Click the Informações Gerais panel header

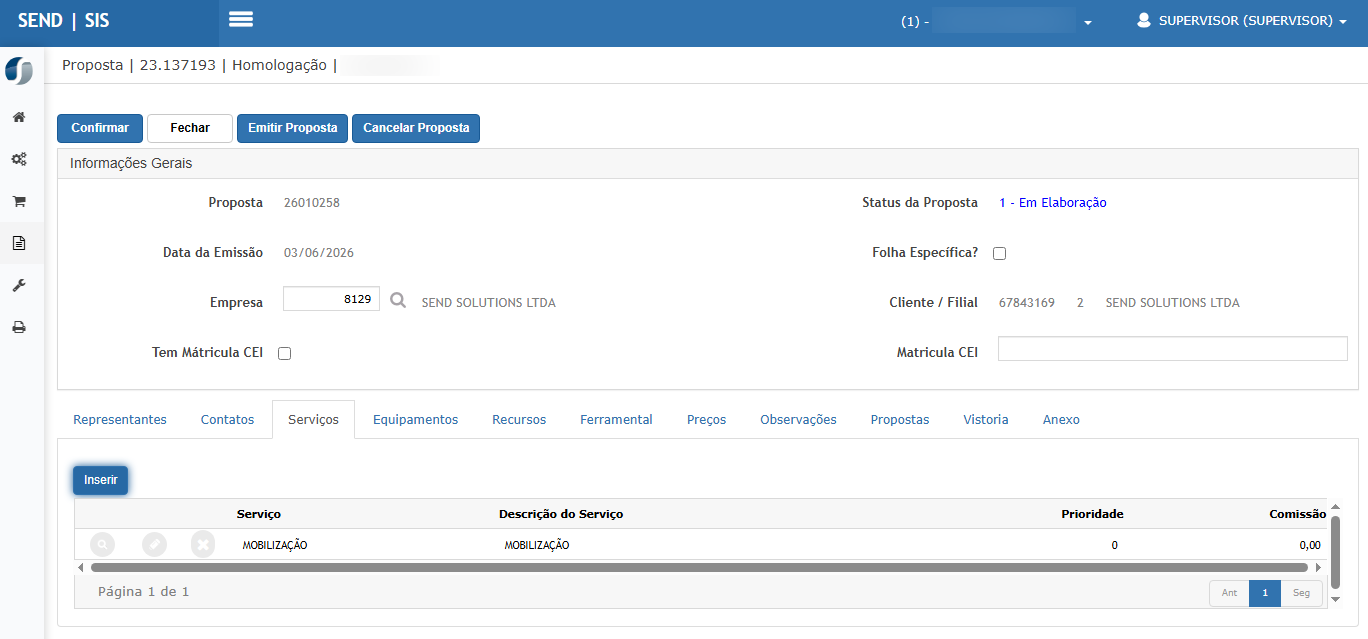pyautogui.click(x=708, y=163)
